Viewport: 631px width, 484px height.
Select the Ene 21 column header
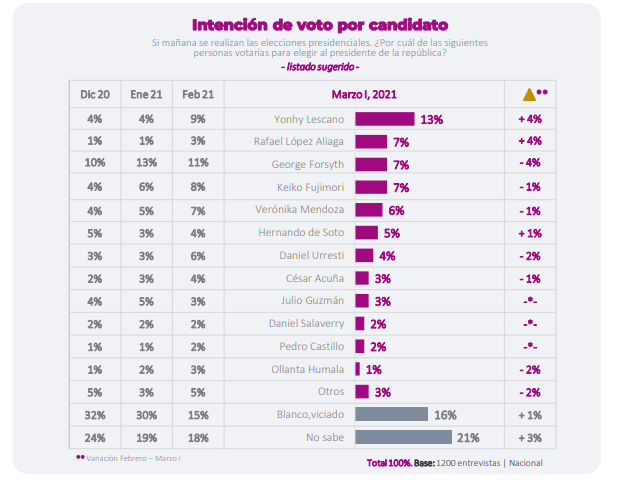[146, 95]
